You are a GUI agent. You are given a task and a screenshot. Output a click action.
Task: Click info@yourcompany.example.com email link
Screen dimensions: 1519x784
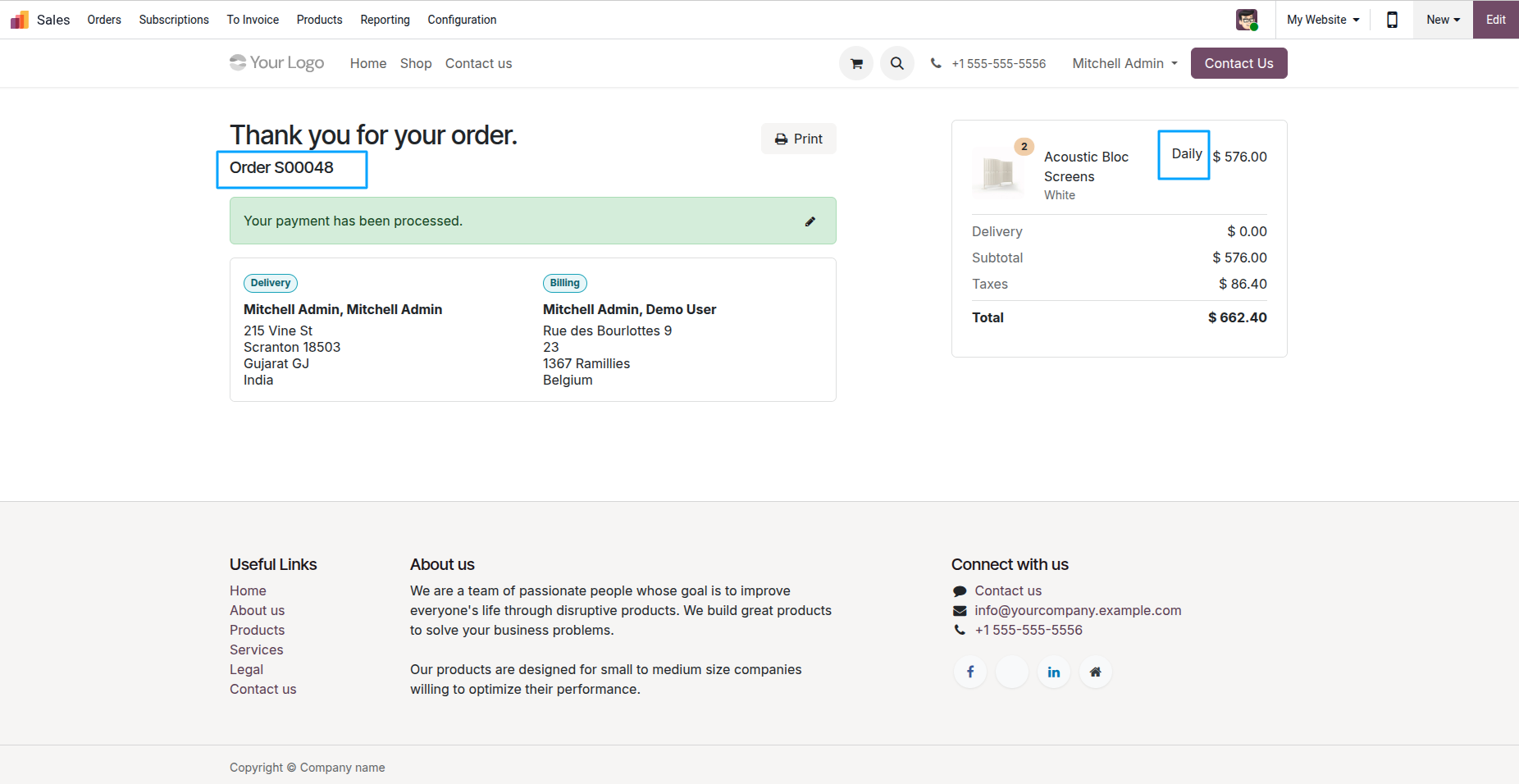click(x=1078, y=610)
